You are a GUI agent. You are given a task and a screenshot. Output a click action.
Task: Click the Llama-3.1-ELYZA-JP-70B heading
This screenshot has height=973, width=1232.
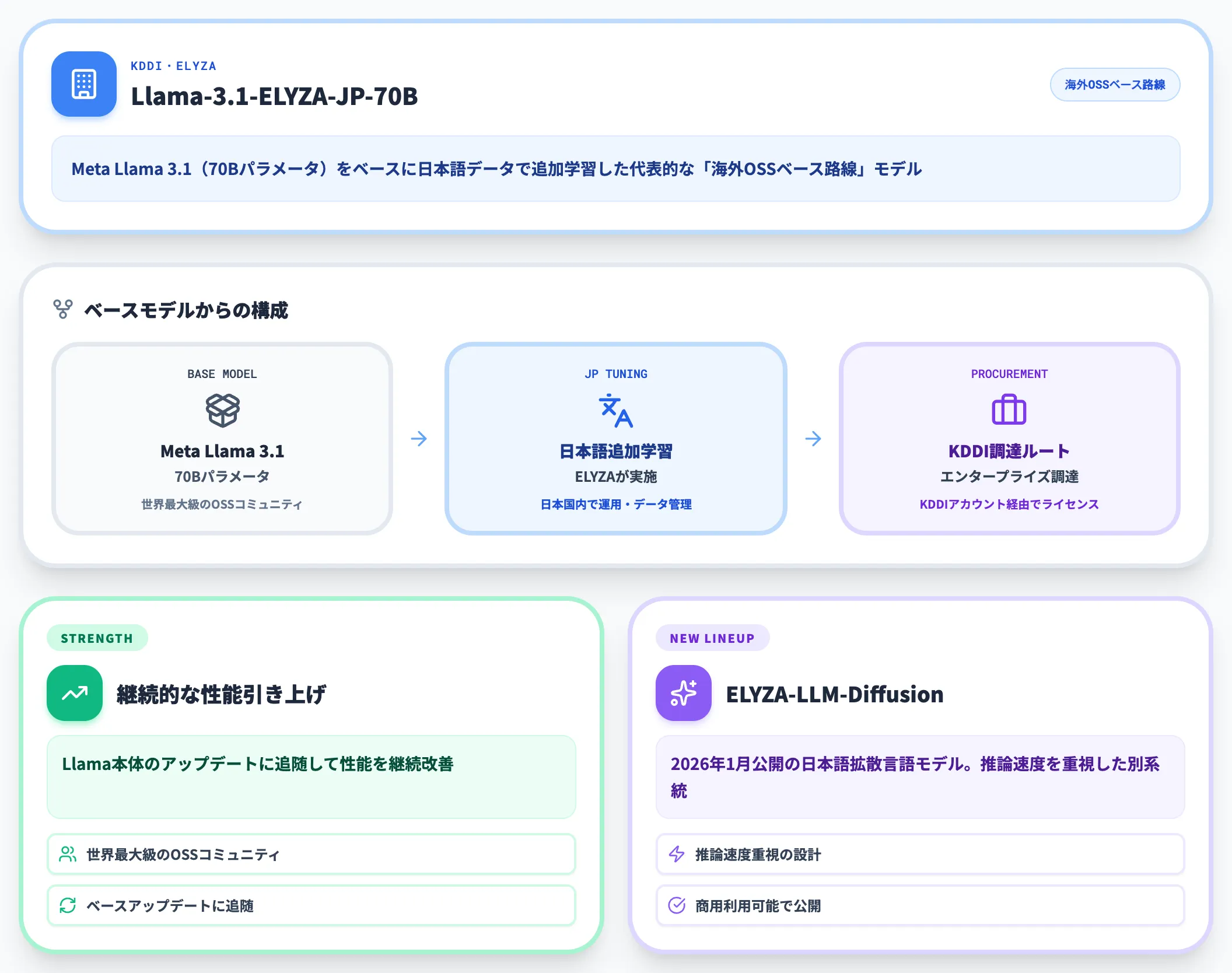tap(274, 96)
